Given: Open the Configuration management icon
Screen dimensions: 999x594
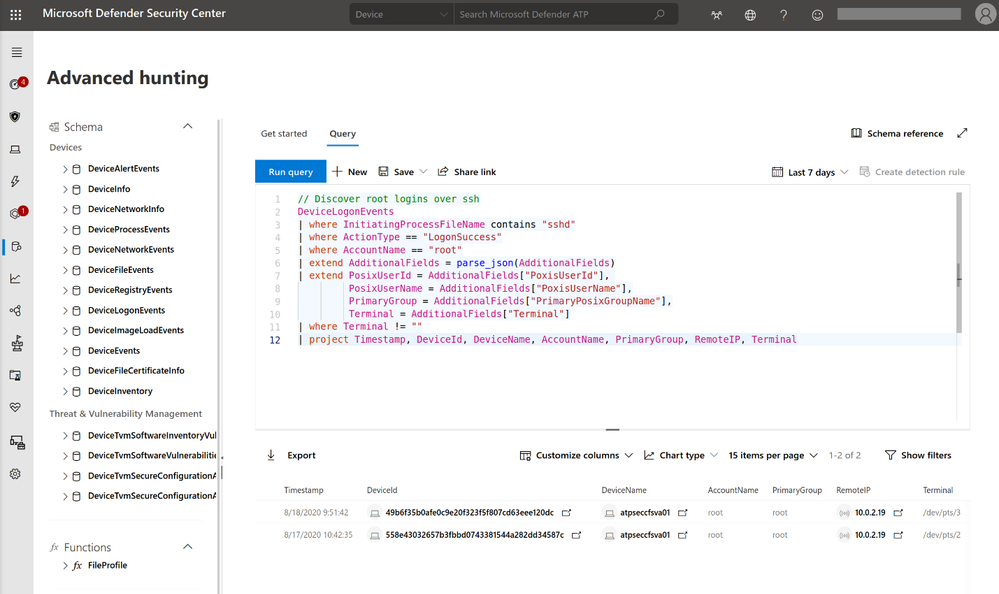Looking at the screenshot, I should pos(17,442).
